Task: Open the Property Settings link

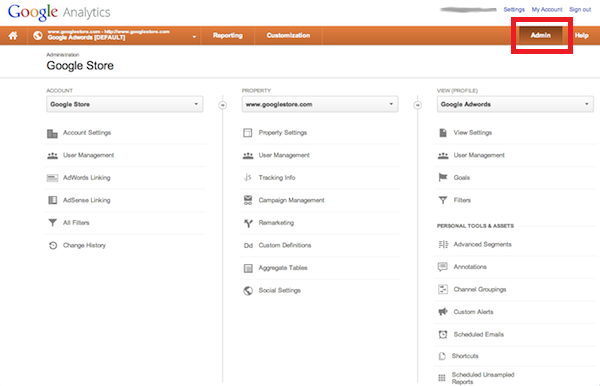Action: [283, 133]
